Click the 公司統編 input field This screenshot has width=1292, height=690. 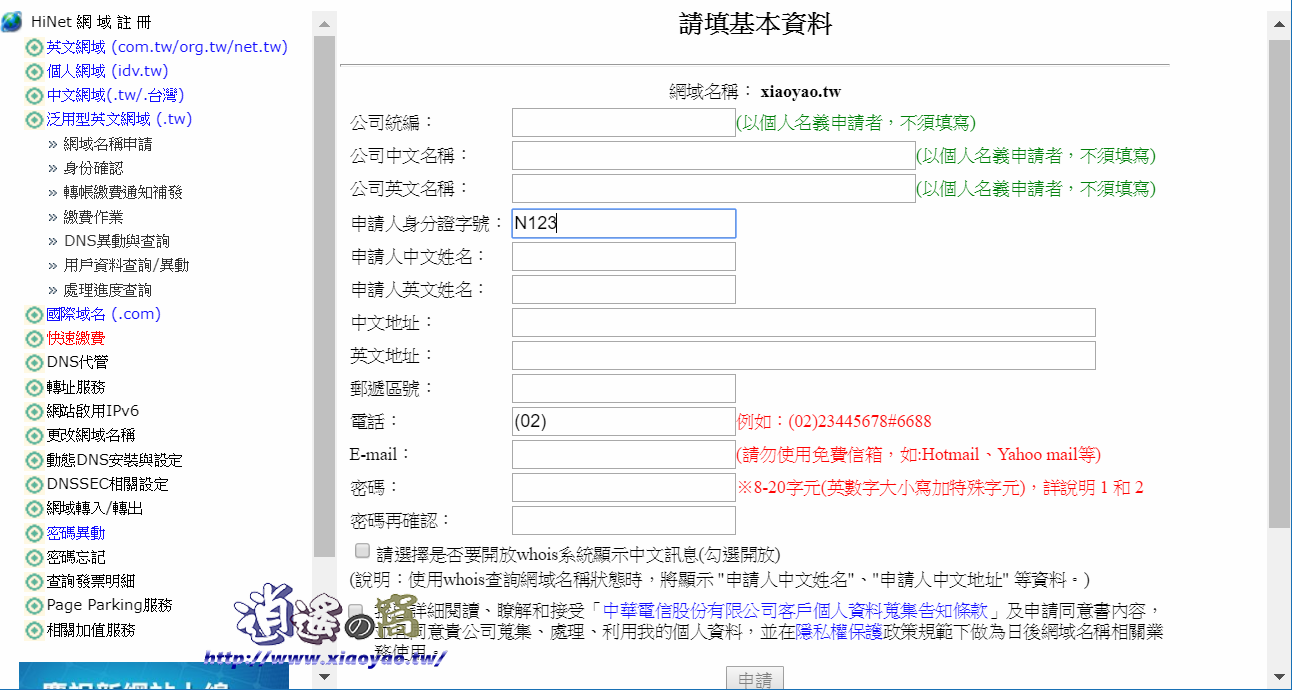[x=624, y=123]
